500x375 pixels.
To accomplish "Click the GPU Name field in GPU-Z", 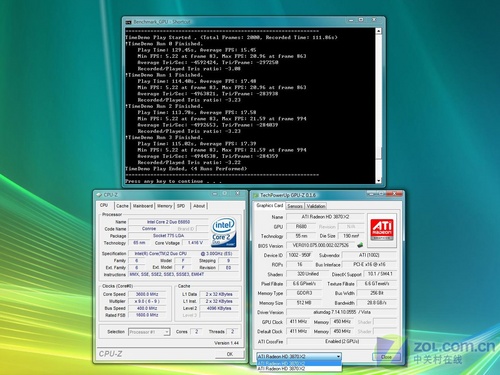I will (x=325, y=217).
